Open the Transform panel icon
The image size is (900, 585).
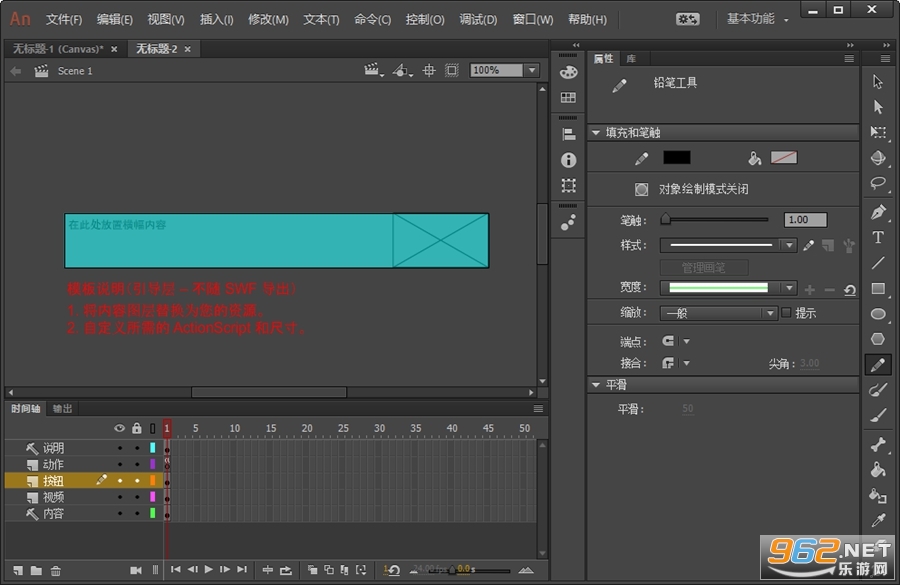pyautogui.click(x=568, y=185)
